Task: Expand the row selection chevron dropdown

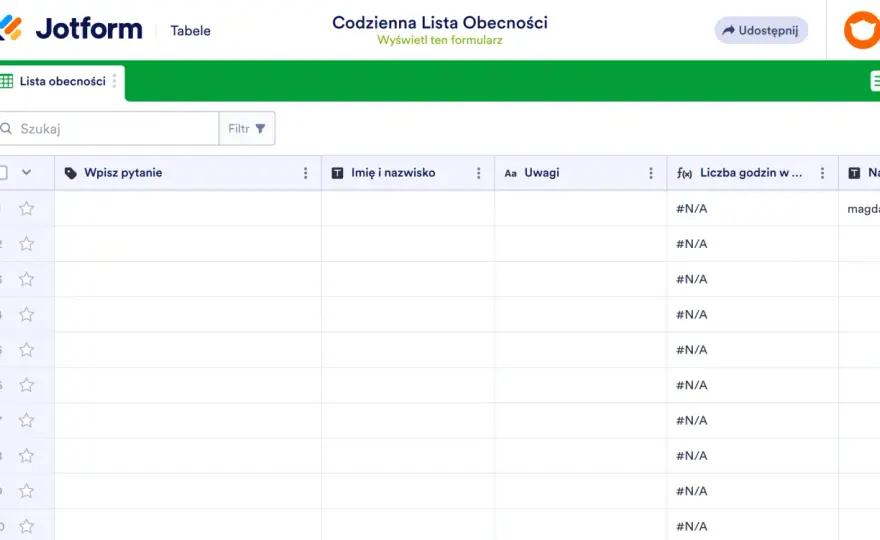Action: pos(26,172)
